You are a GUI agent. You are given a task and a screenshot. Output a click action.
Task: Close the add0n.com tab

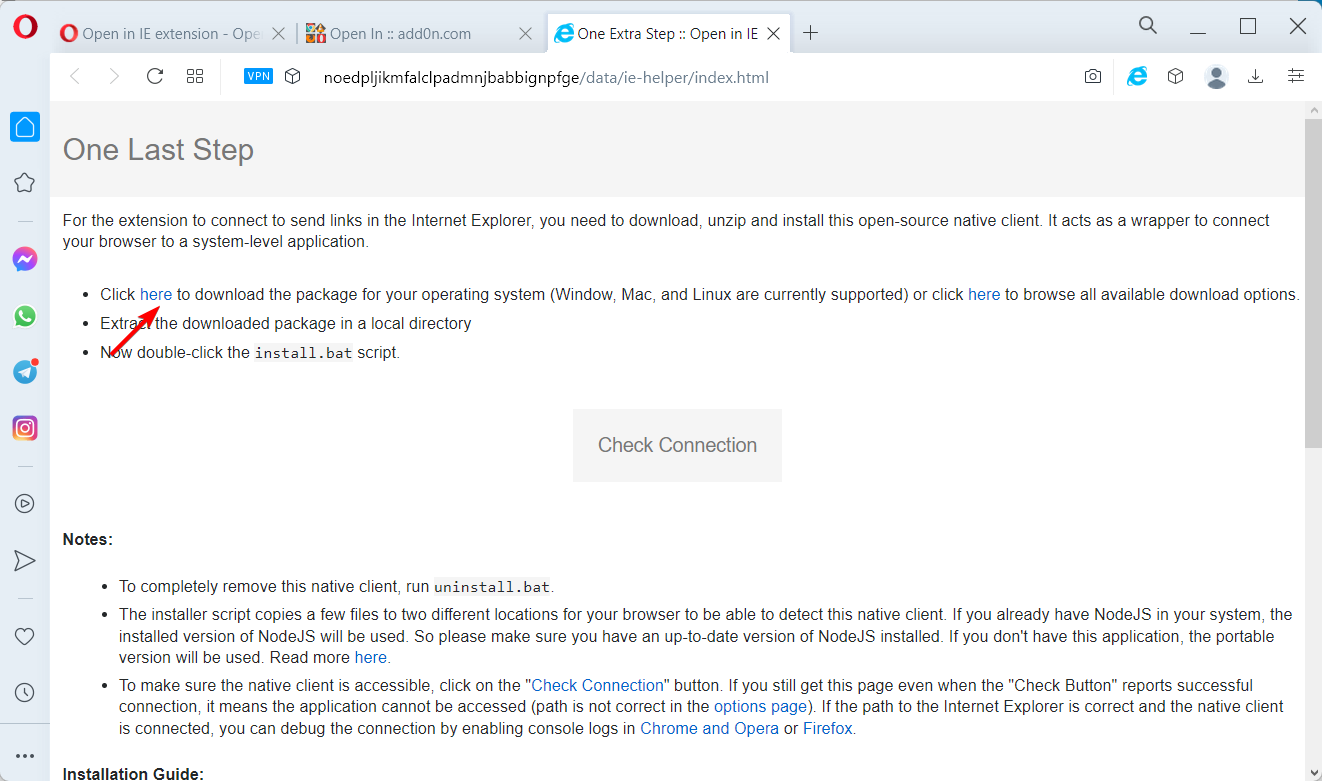[526, 34]
